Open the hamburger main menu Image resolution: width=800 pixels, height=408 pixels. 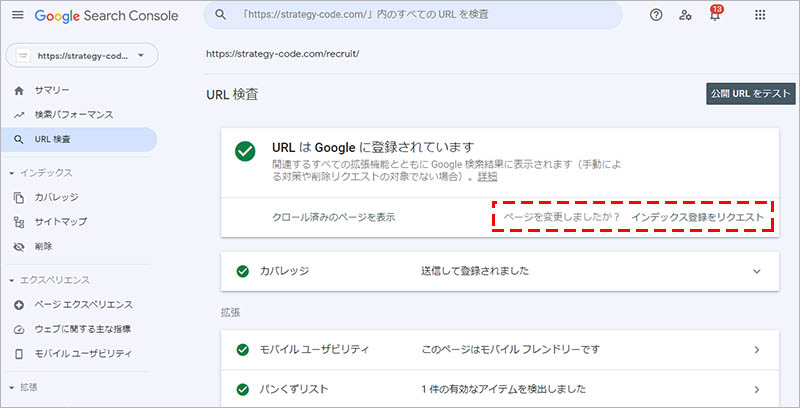[x=16, y=16]
